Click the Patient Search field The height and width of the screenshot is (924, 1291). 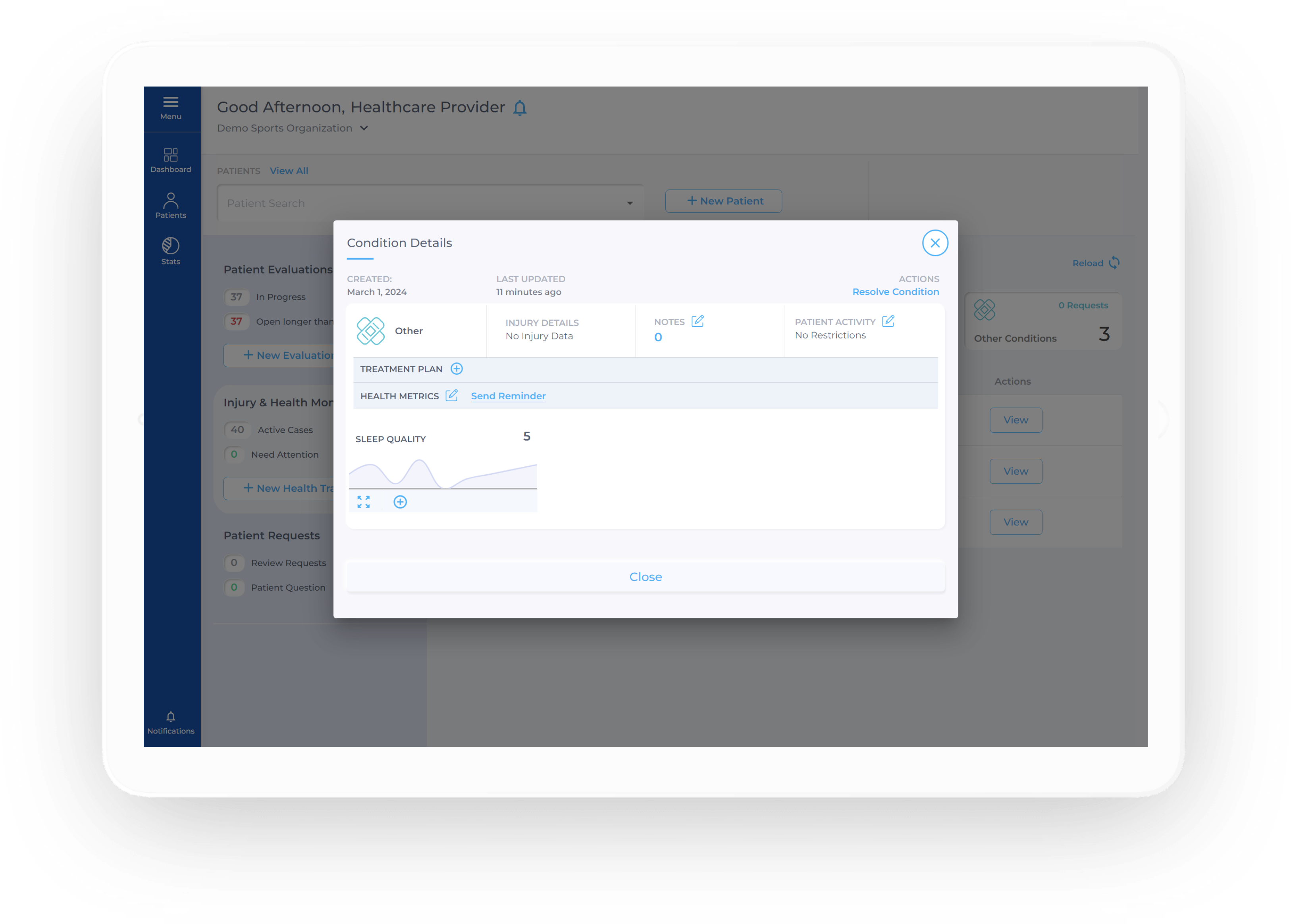430,203
